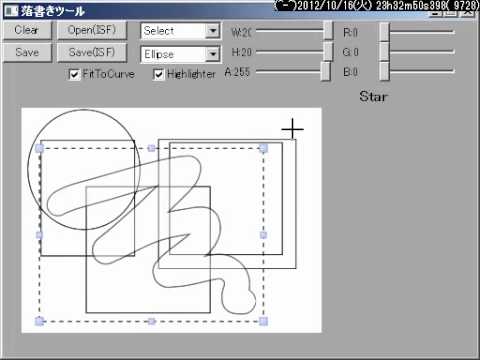Click the application icon in title bar

coord(11,11)
